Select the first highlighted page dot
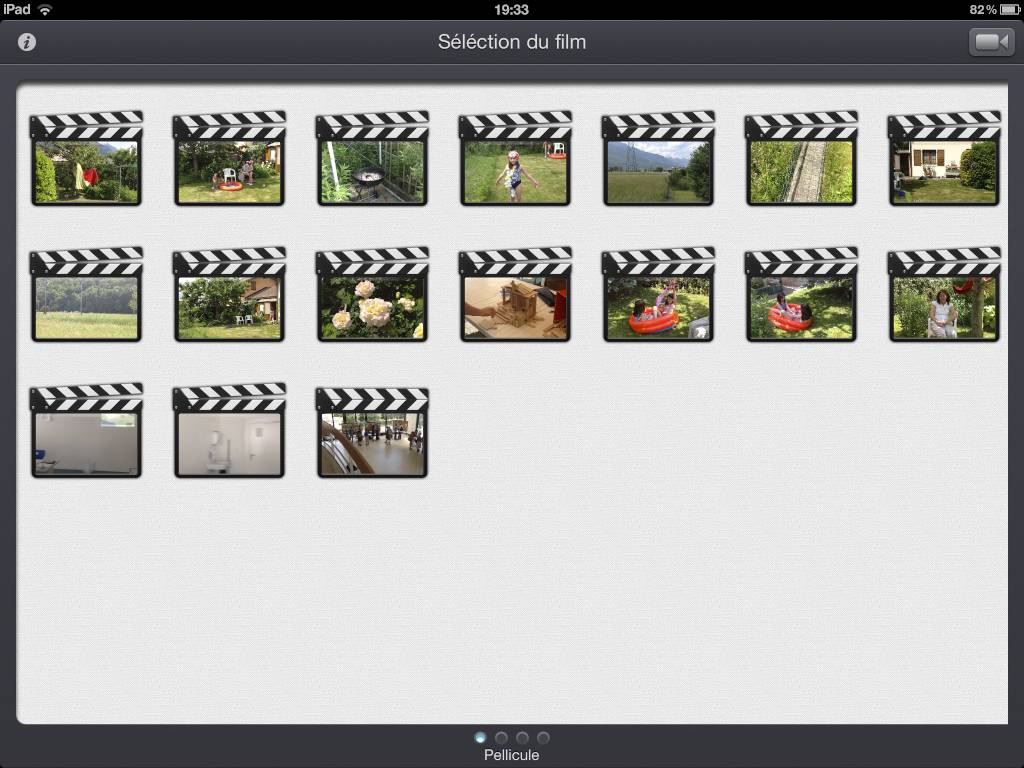Screen dimensions: 1024x768 tap(481, 738)
